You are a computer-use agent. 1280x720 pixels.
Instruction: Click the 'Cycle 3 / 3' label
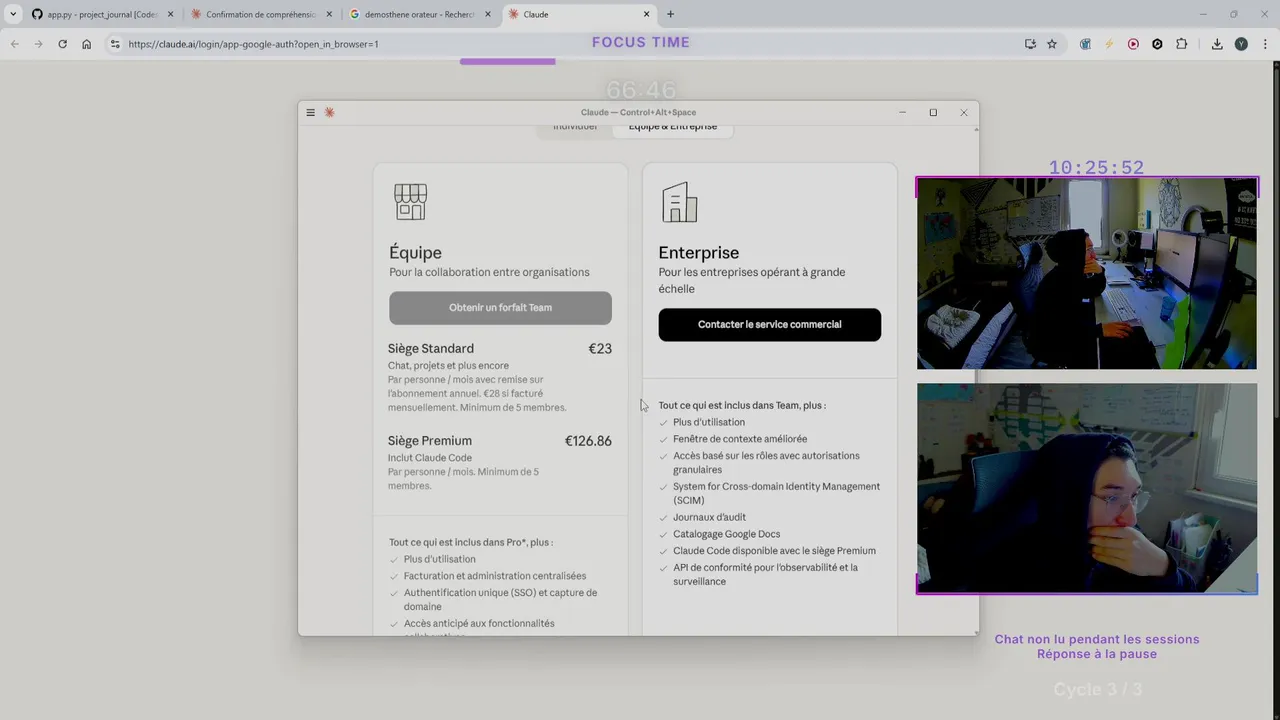click(1097, 689)
